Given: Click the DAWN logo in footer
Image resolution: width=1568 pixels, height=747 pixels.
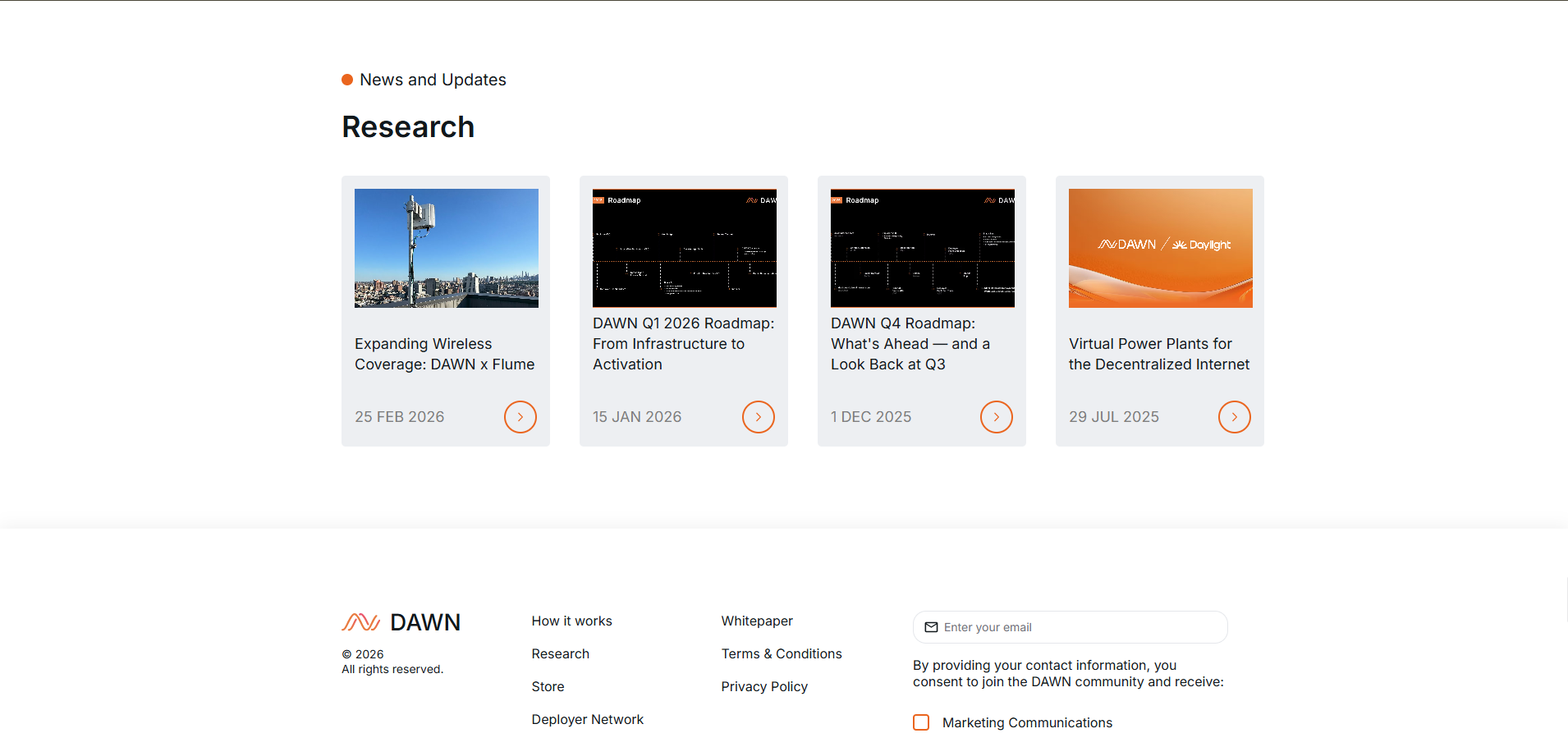Looking at the screenshot, I should coord(401,622).
